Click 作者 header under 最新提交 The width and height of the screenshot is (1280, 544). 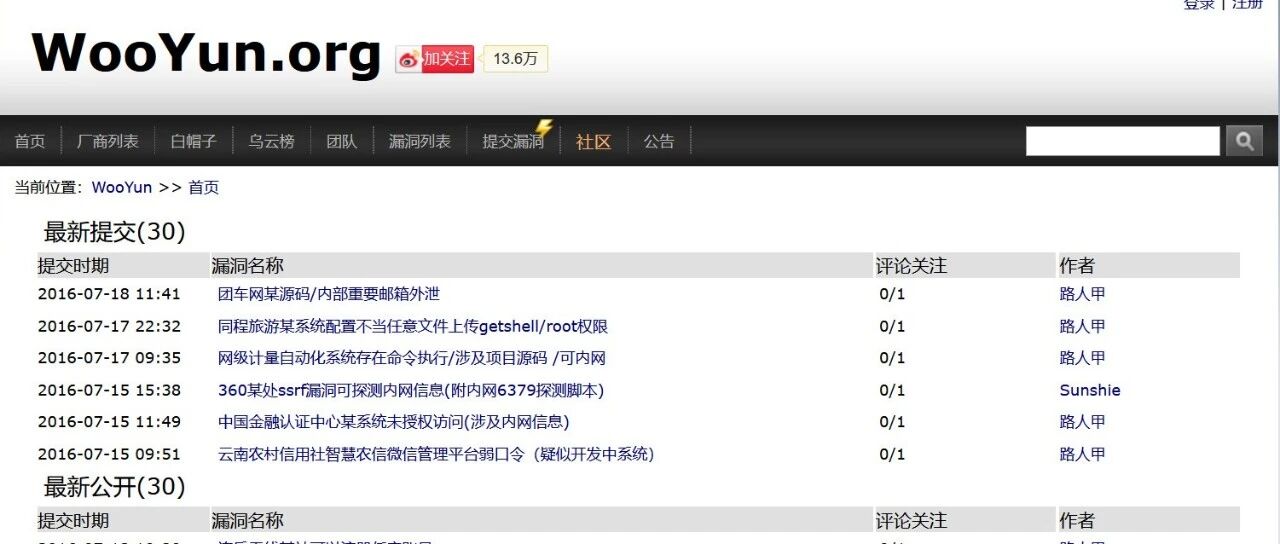coord(1077,265)
